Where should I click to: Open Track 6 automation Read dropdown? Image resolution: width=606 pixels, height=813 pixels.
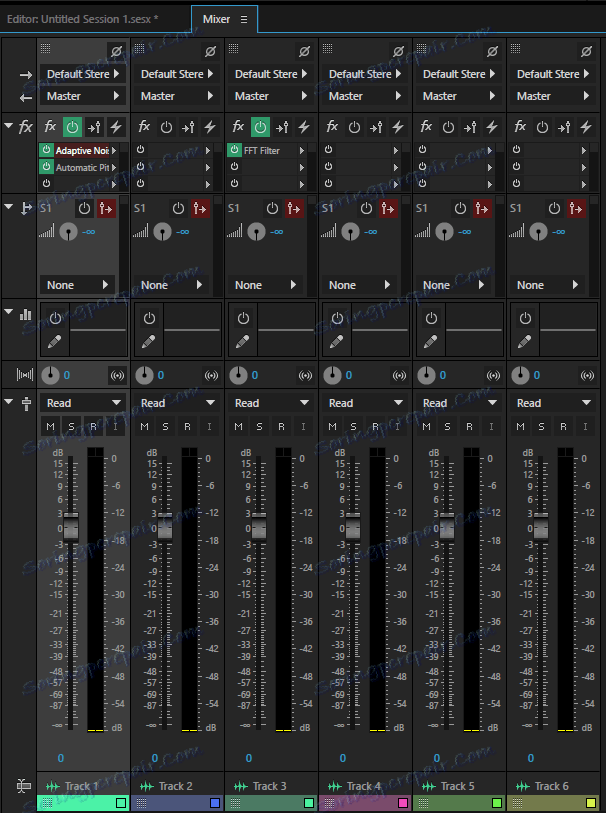pyautogui.click(x=554, y=403)
